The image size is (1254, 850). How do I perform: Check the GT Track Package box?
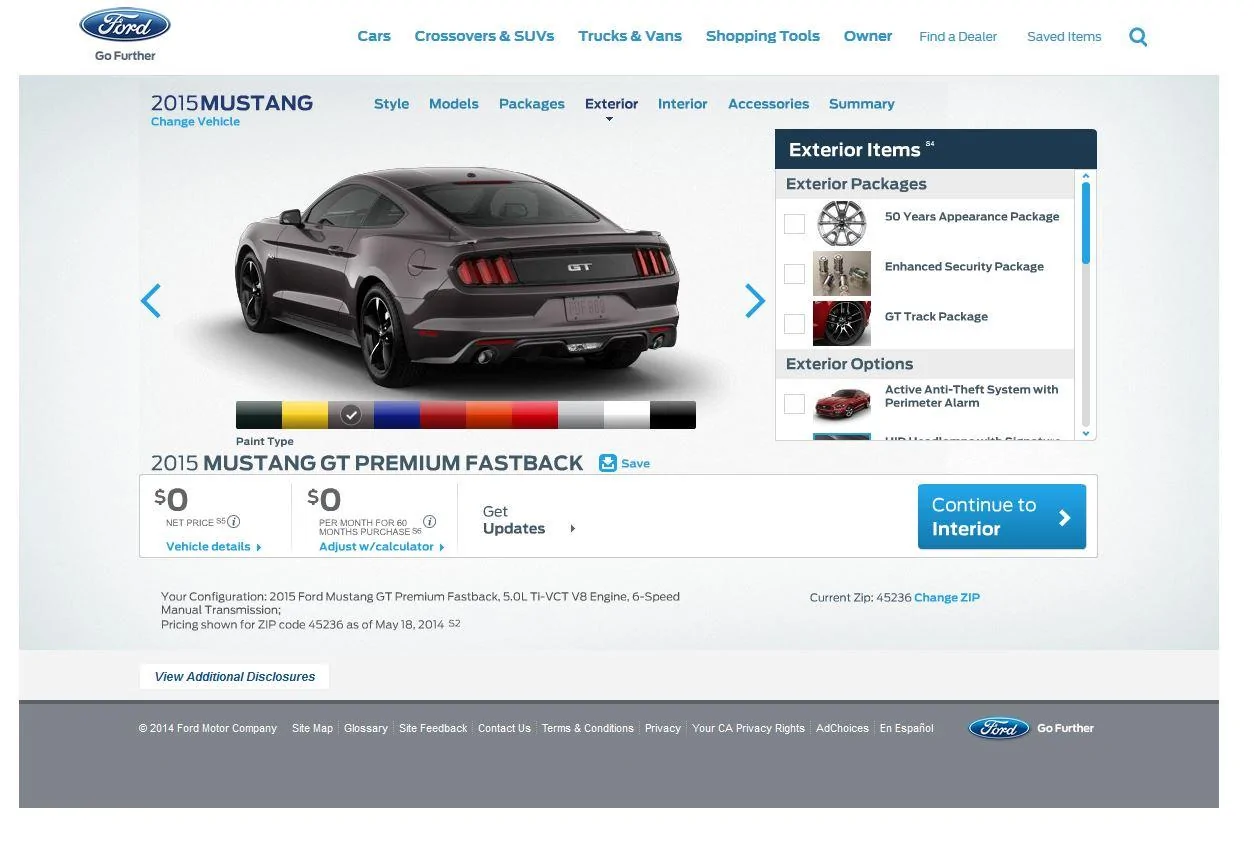794,323
